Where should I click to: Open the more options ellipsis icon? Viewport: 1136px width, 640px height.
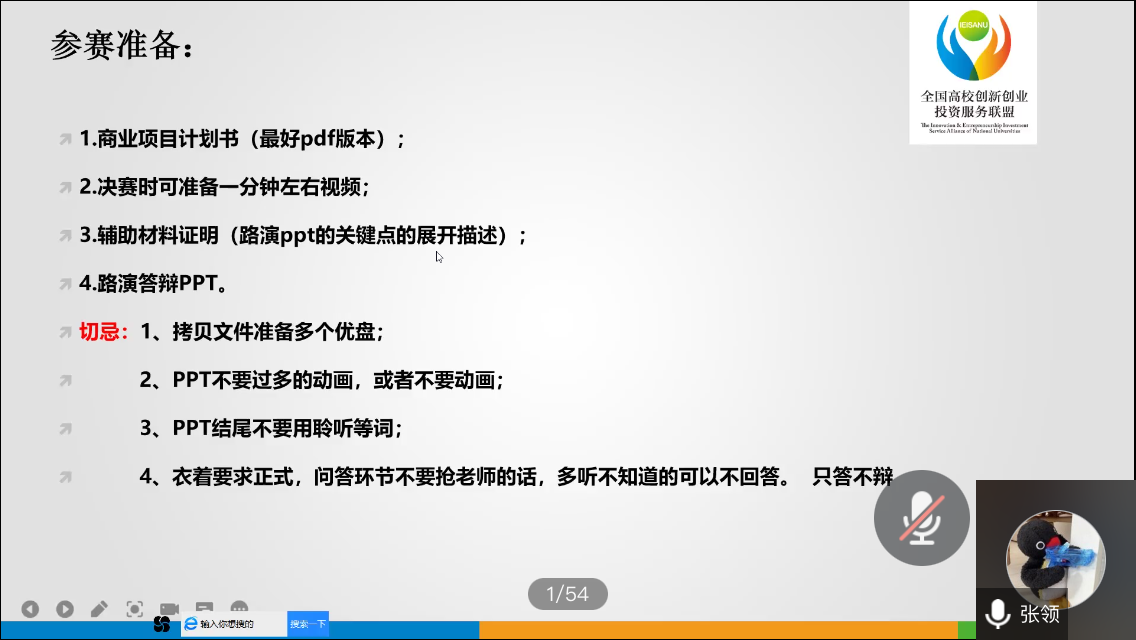(x=239, y=608)
